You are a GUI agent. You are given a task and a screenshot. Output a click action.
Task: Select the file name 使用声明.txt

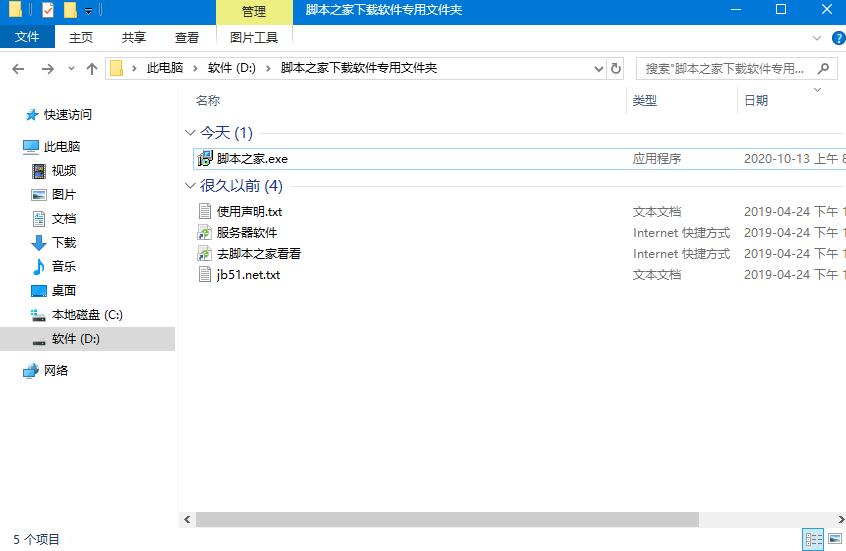pos(249,212)
